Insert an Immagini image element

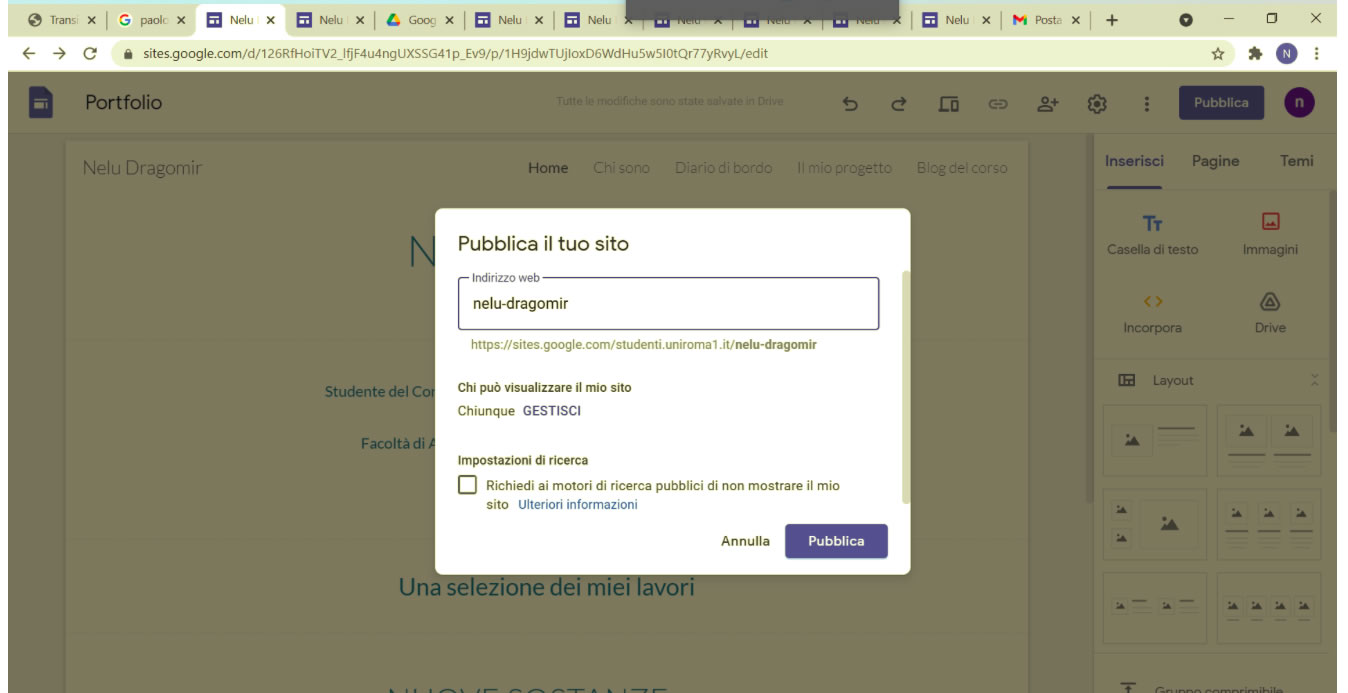tap(1270, 234)
